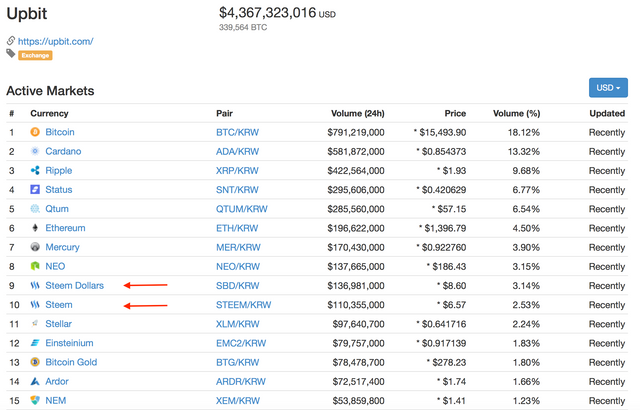Click the Currency column header
The width and height of the screenshot is (640, 410).
tap(49, 113)
